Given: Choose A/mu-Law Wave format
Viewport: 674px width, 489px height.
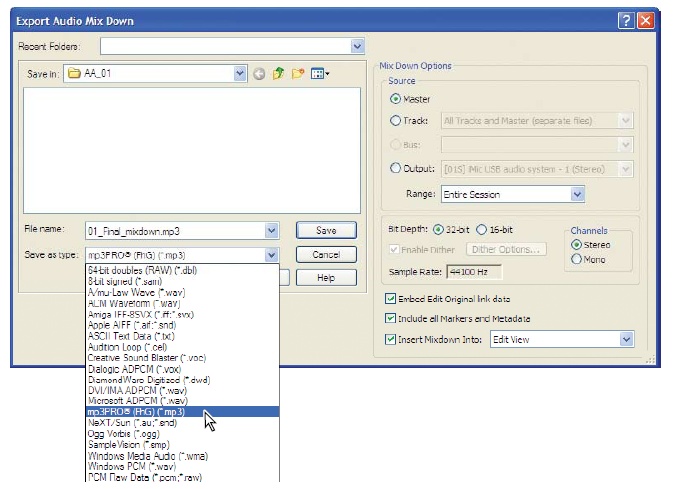Looking at the screenshot, I should click(x=182, y=293).
